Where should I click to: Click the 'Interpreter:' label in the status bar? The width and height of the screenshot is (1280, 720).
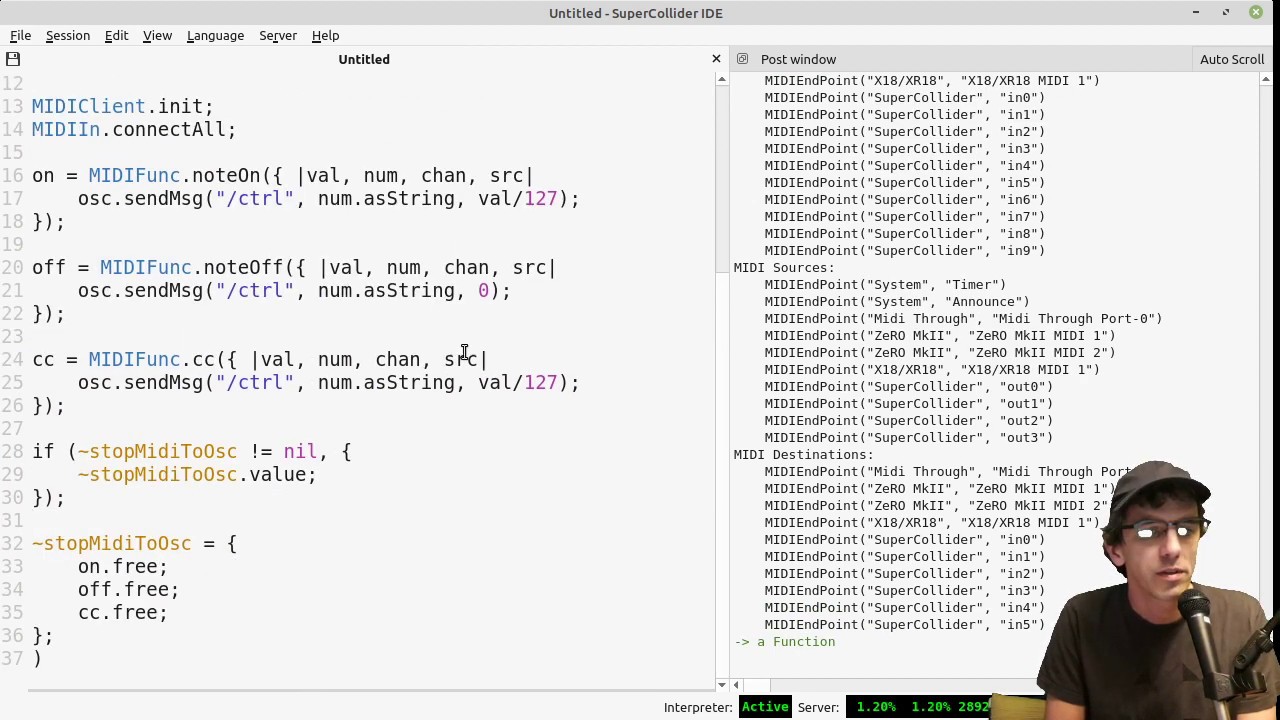click(698, 707)
